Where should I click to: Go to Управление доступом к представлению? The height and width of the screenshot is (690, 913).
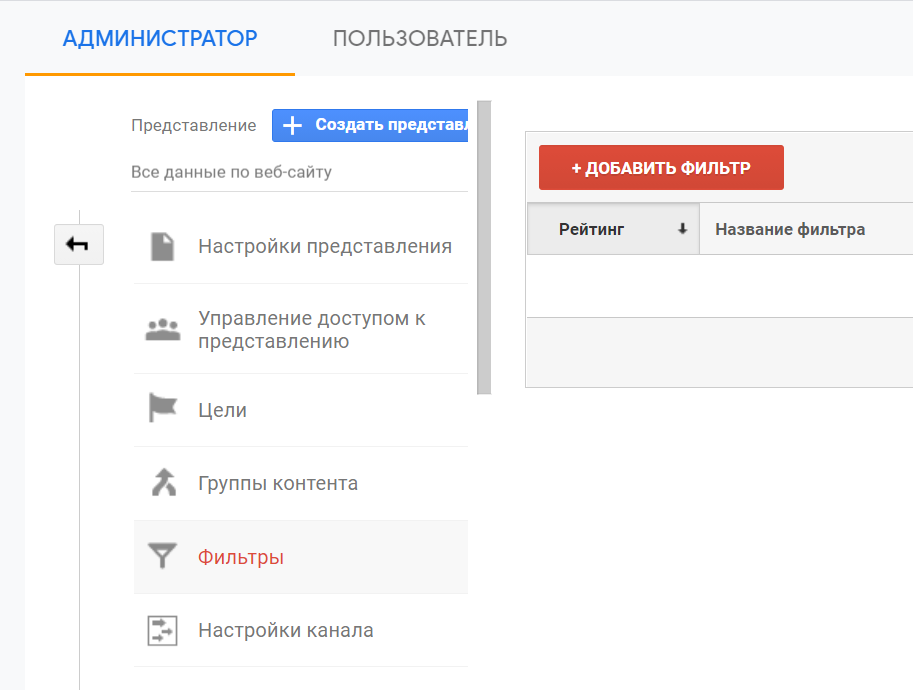coord(312,330)
